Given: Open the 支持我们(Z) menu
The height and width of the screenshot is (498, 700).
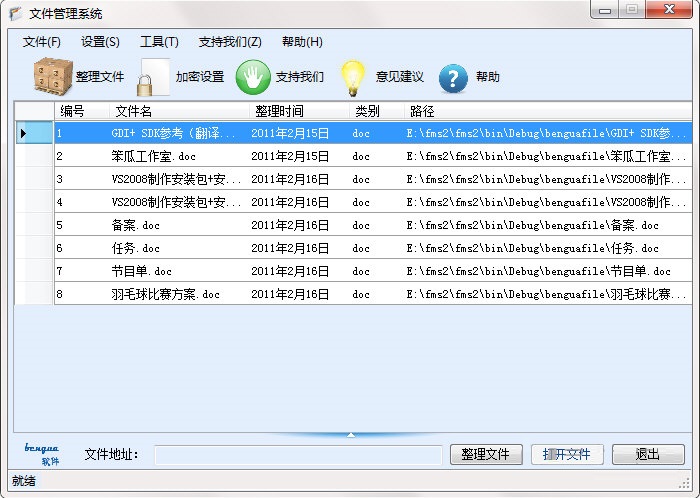Looking at the screenshot, I should click(230, 42).
